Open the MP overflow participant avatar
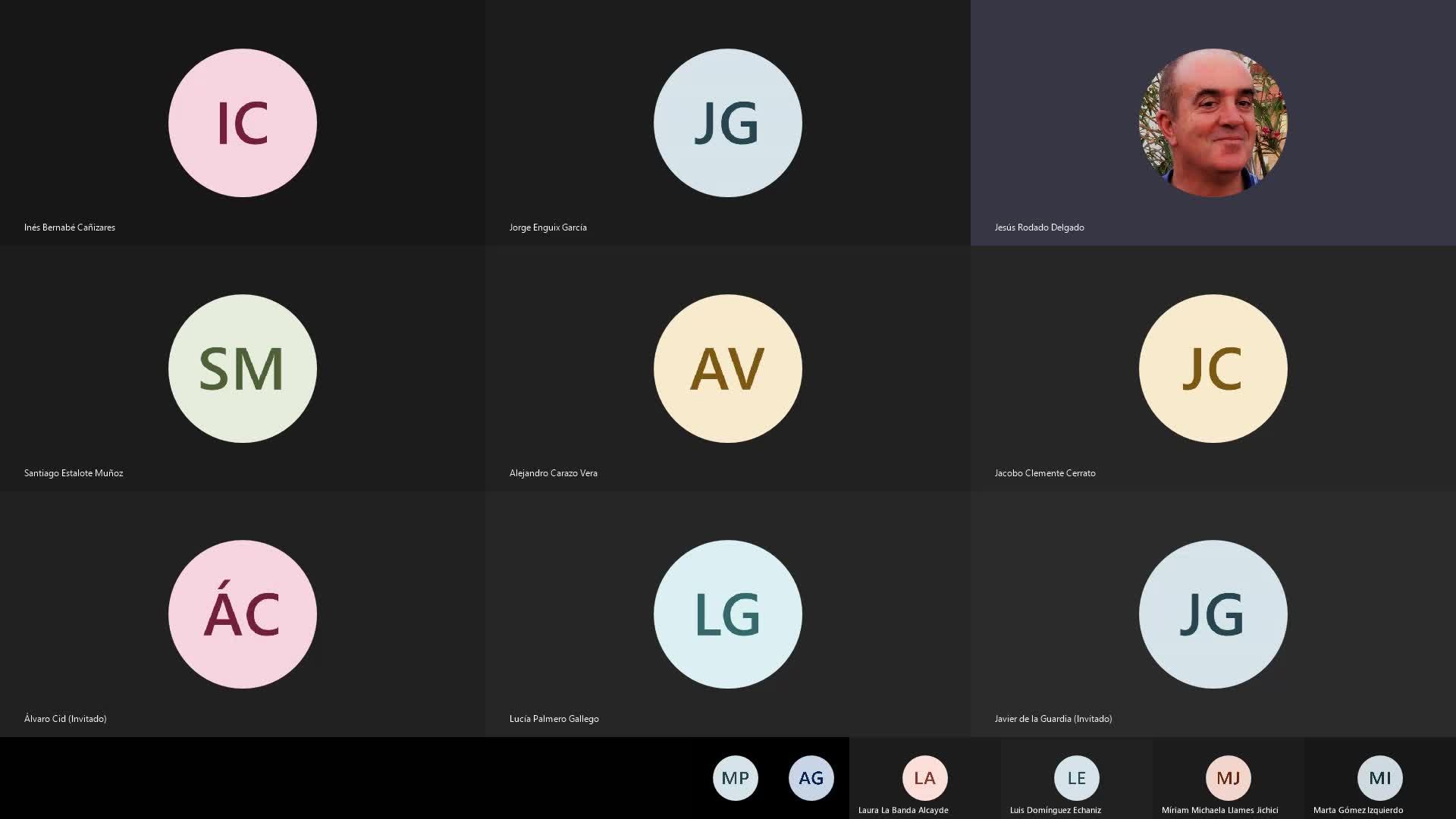 tap(735, 778)
